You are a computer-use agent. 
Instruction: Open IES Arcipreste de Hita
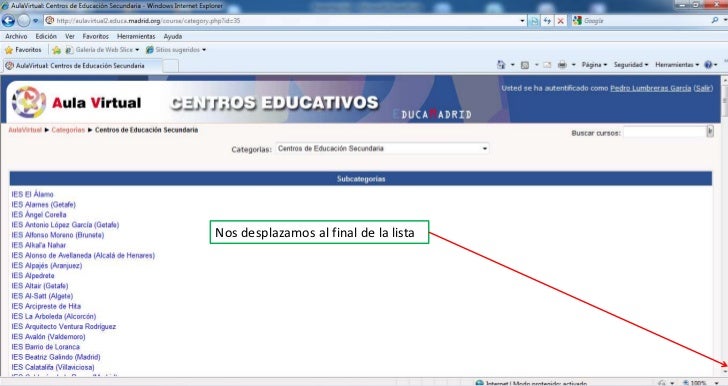tap(46, 307)
